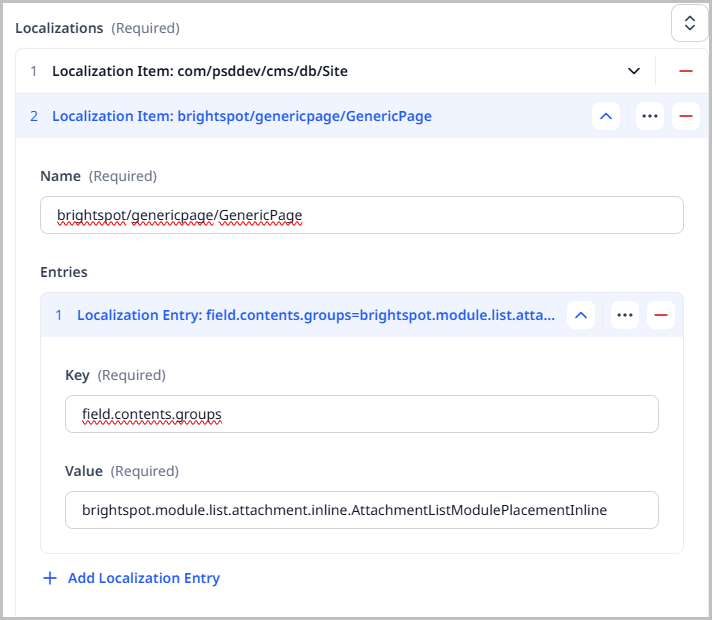Click the Key (Required) label
The image size is (712, 620).
pos(115,375)
